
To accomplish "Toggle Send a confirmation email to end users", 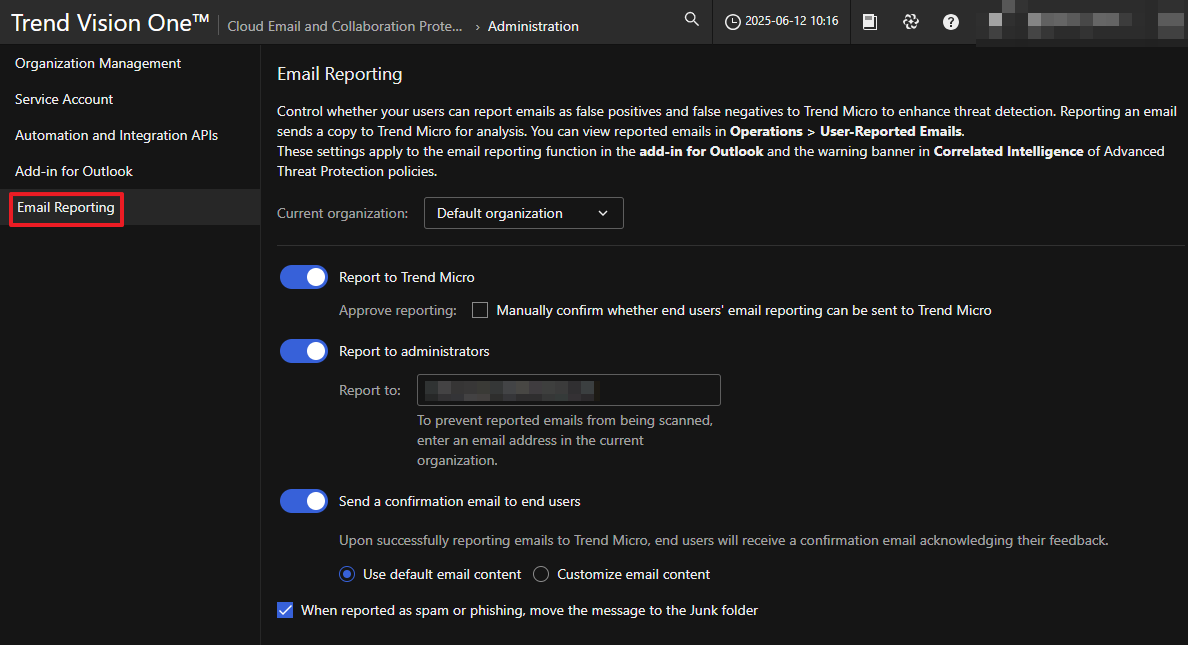I will [x=304, y=501].
